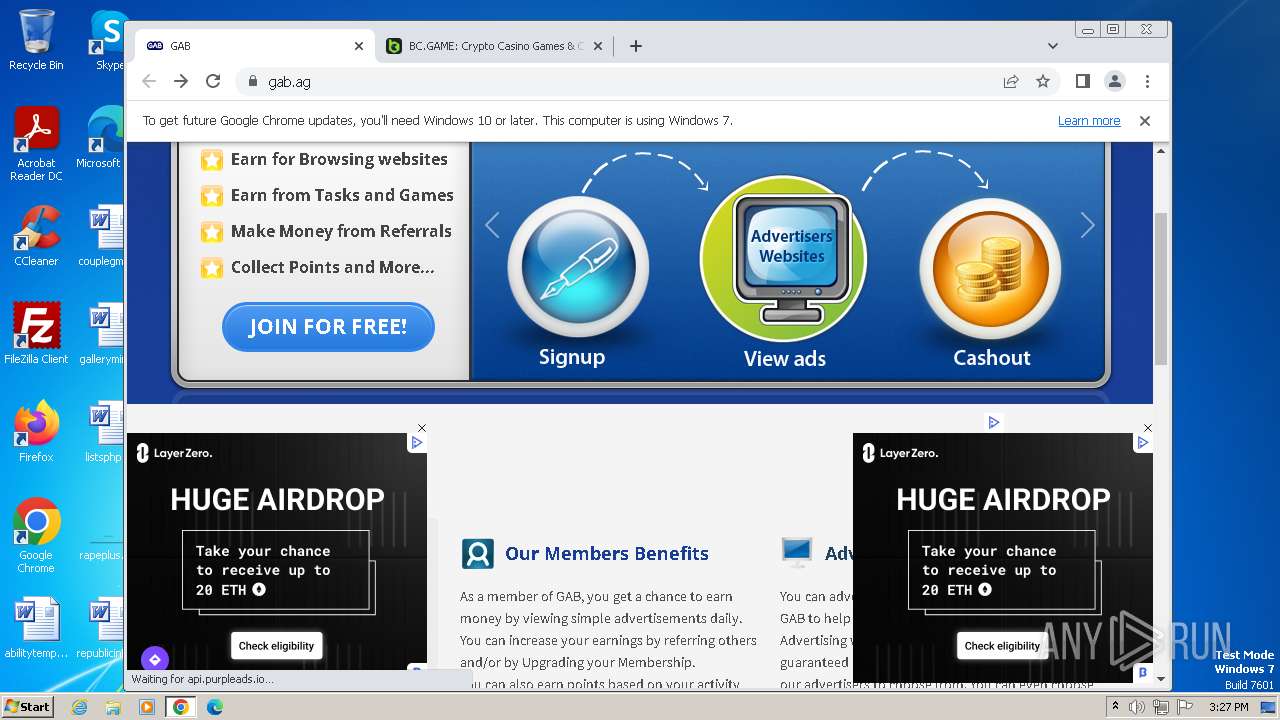Close the GAB tab

tap(359, 46)
